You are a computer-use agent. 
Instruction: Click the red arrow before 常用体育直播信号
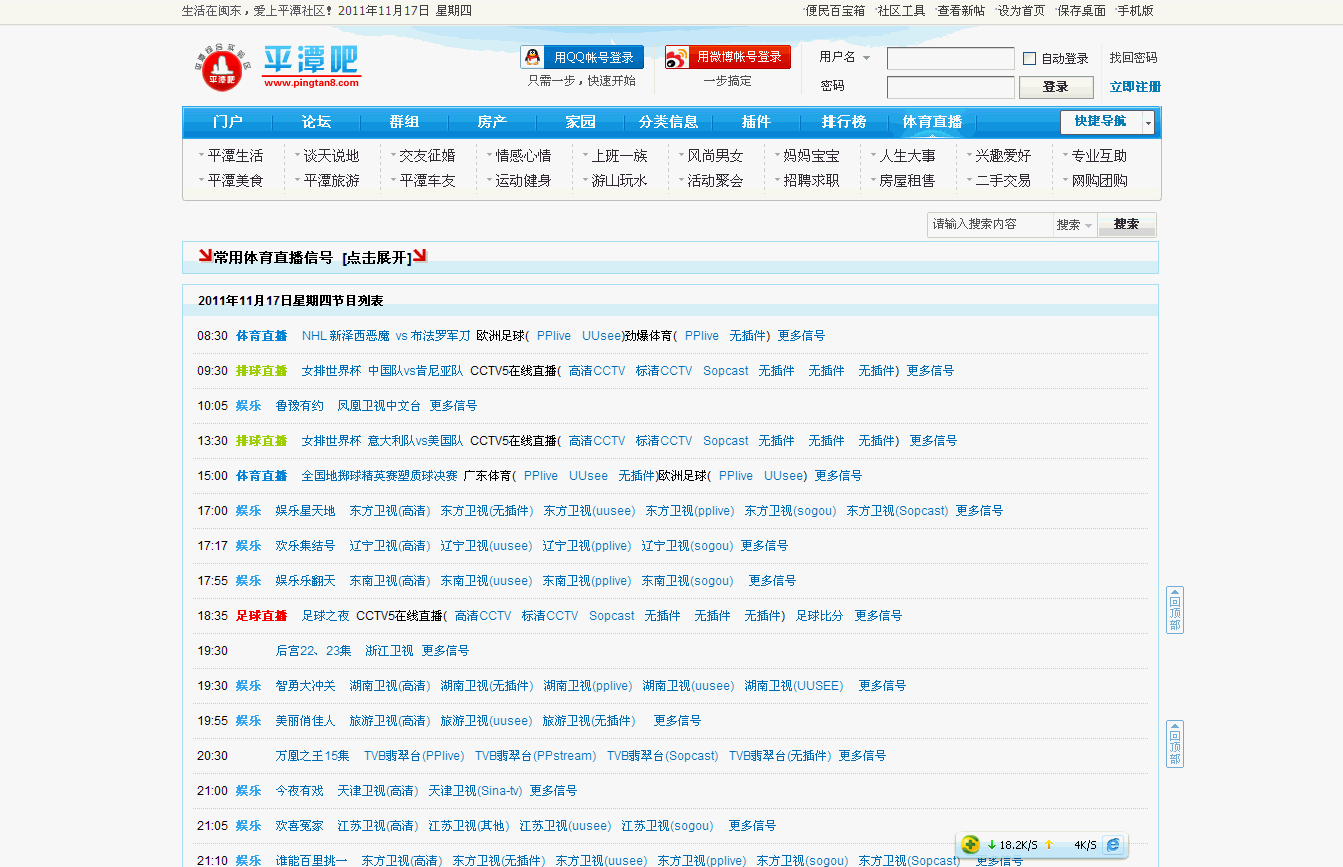(x=205, y=256)
